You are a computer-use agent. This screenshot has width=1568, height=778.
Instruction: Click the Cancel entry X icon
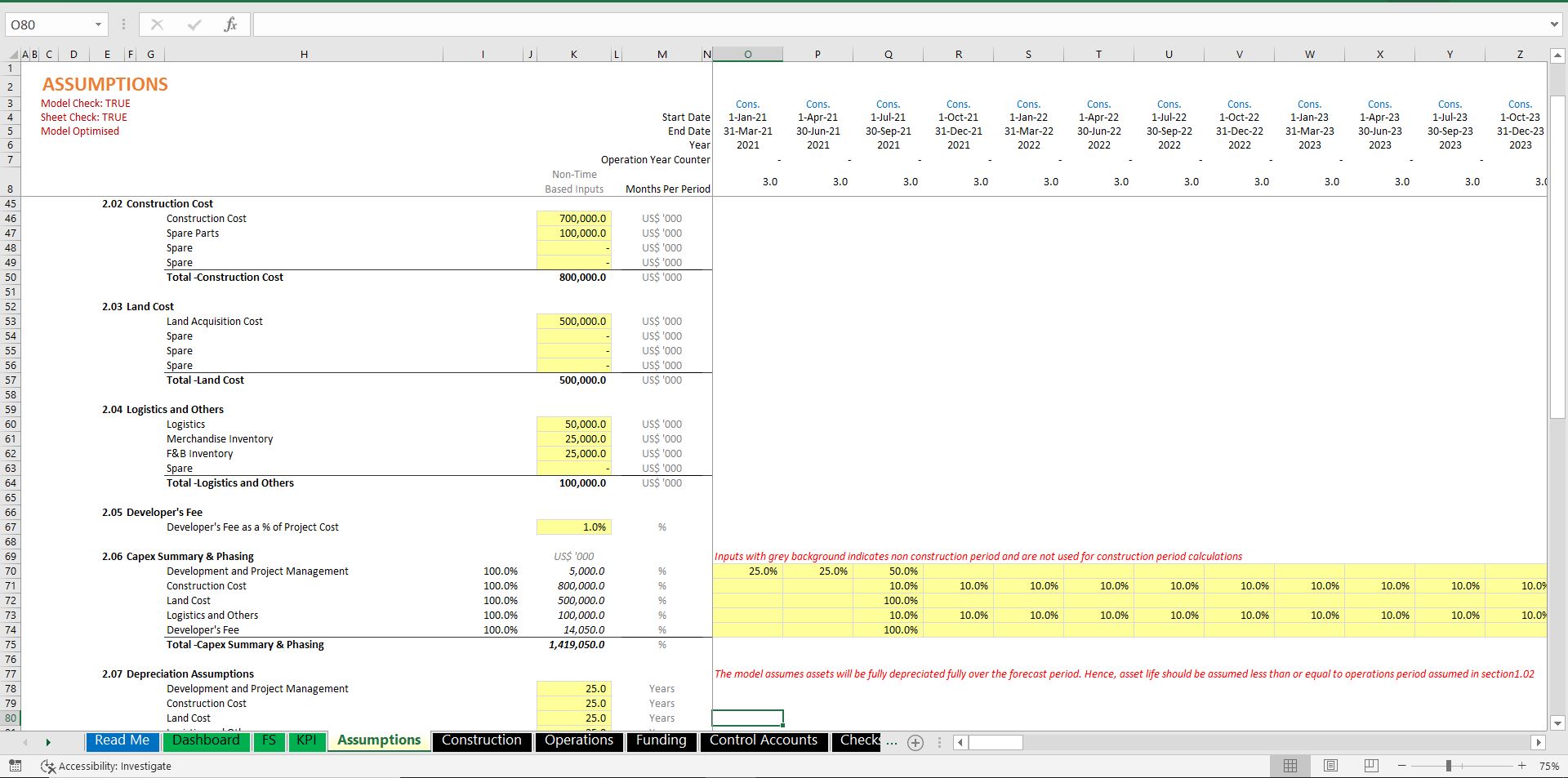[x=157, y=24]
